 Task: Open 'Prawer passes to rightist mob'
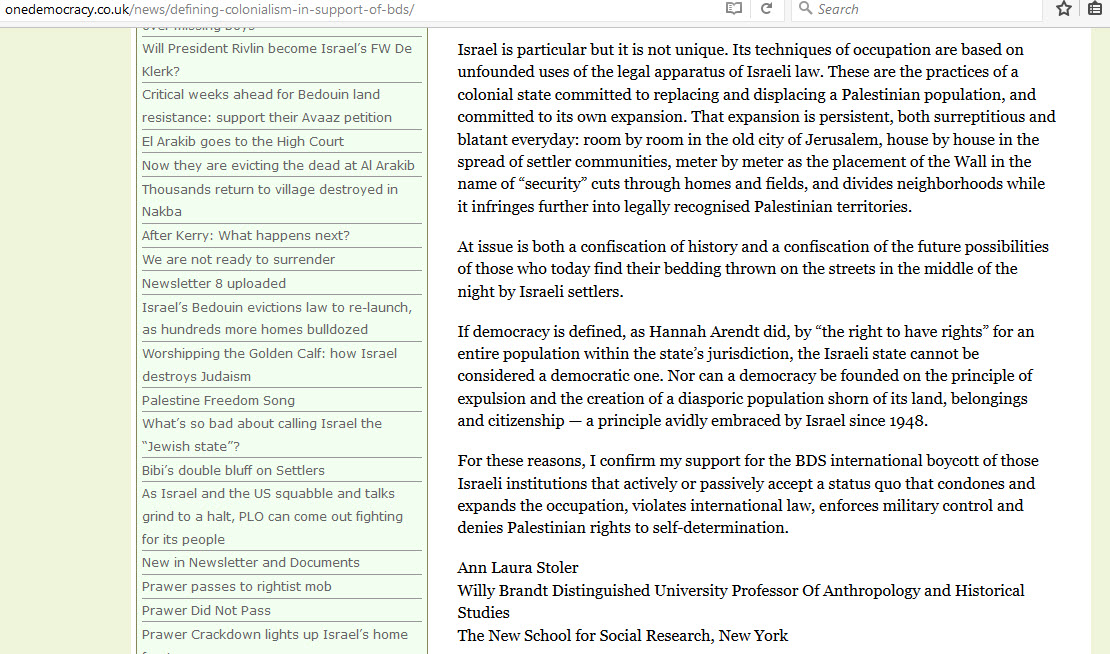coord(236,587)
